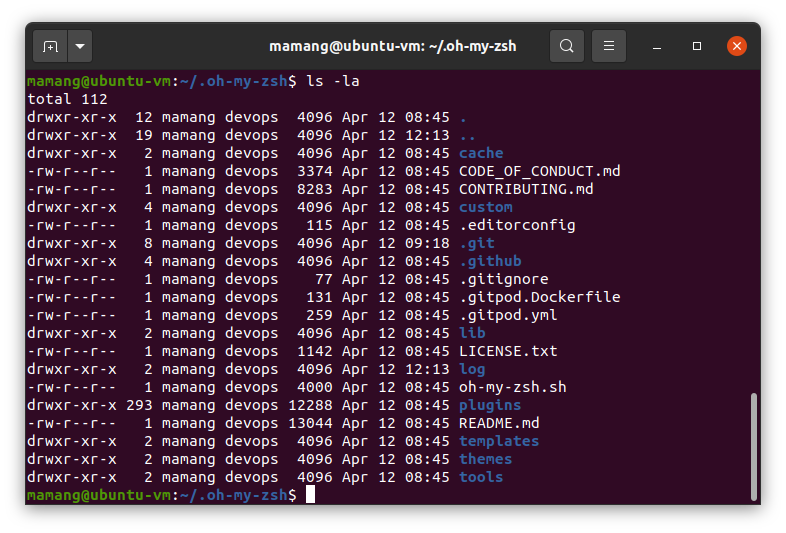Select the CONTRIBUTING.md filename
786x533 pixels.
coord(526,189)
